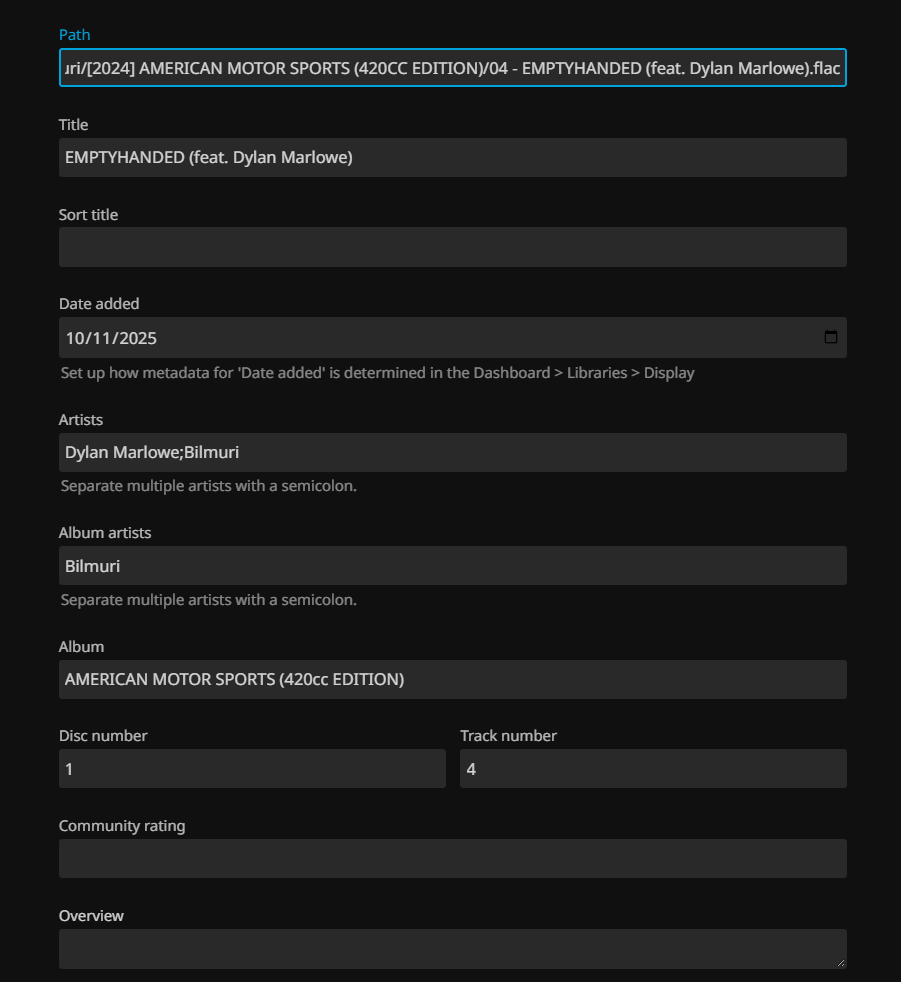Focus the Album artists field containing Bilmuri
901x982 pixels.
(452, 566)
